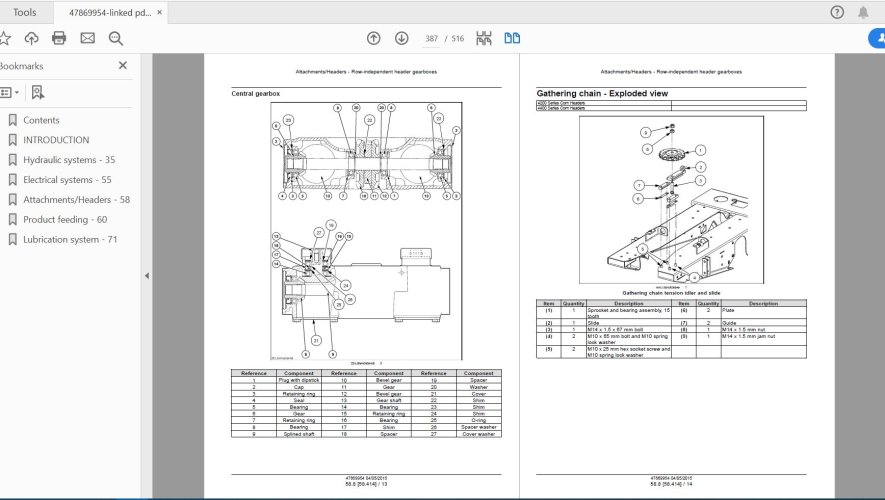Click the add new bookmark icon
This screenshot has height=500, width=885.
tap(37, 92)
